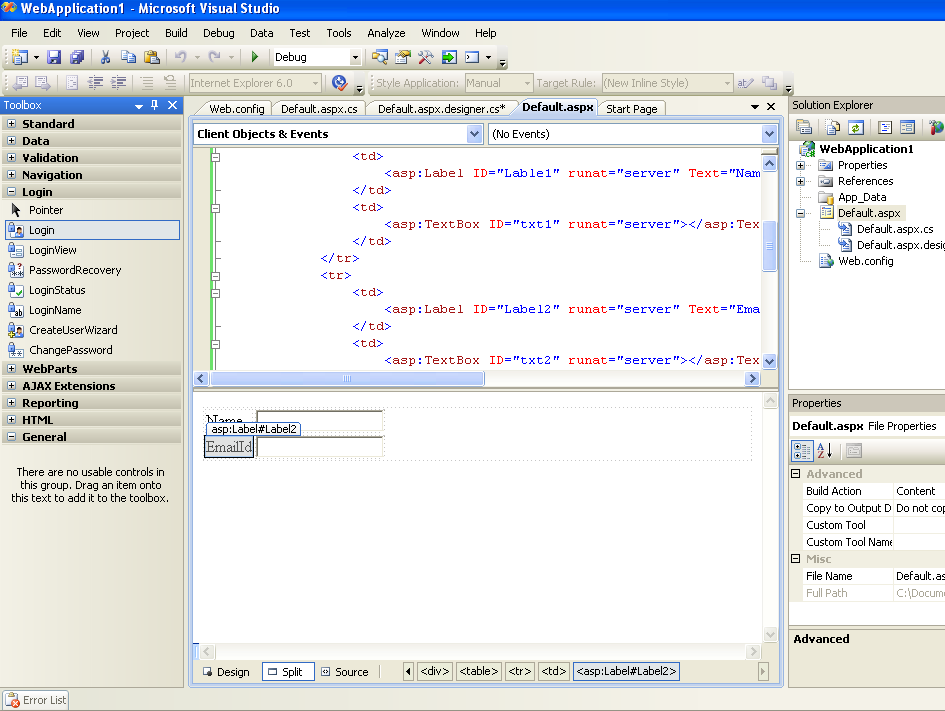
Task: Open the Error List panel
Action: tap(36, 700)
